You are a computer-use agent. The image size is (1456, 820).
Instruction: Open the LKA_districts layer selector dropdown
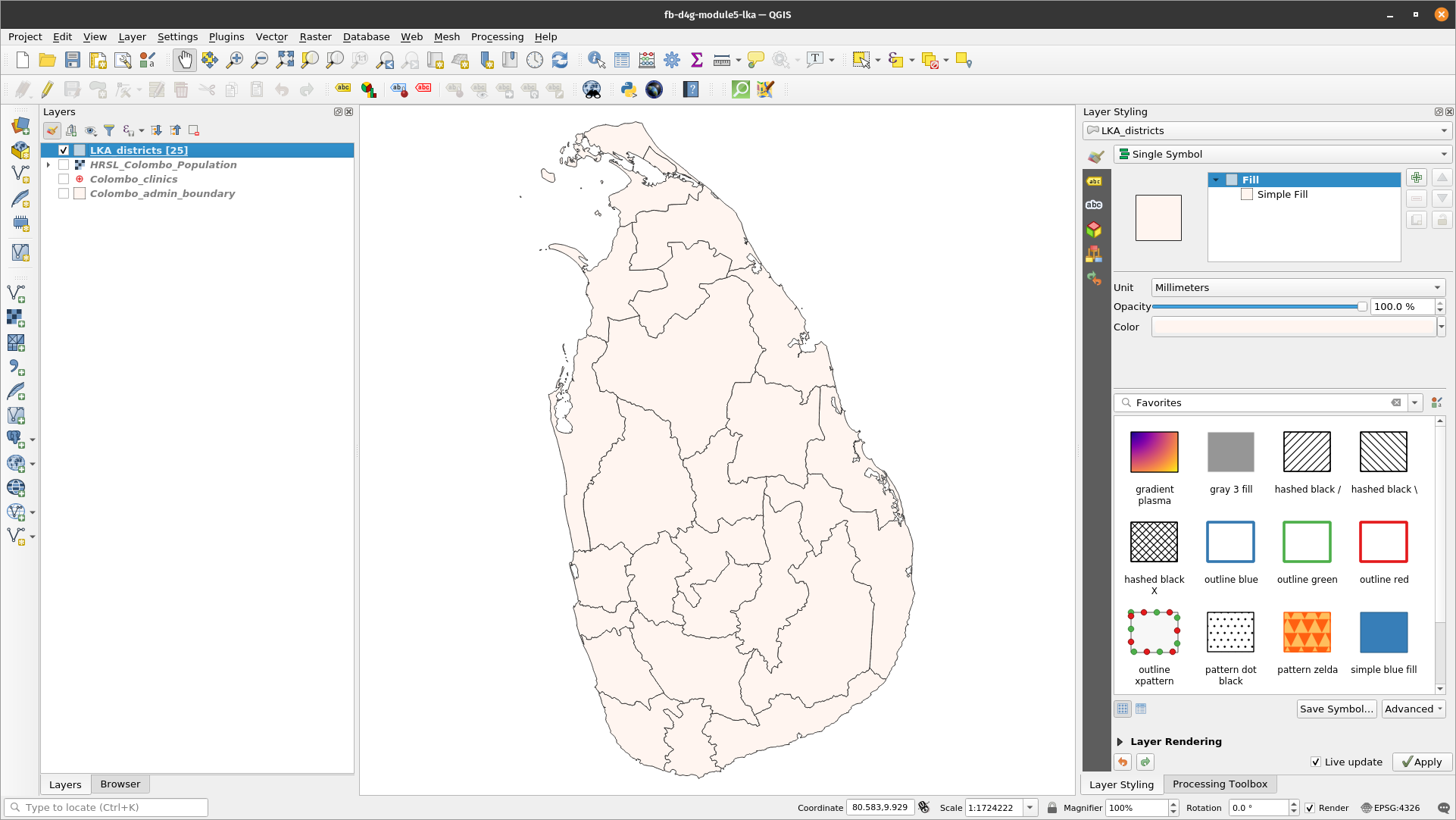(x=1267, y=131)
